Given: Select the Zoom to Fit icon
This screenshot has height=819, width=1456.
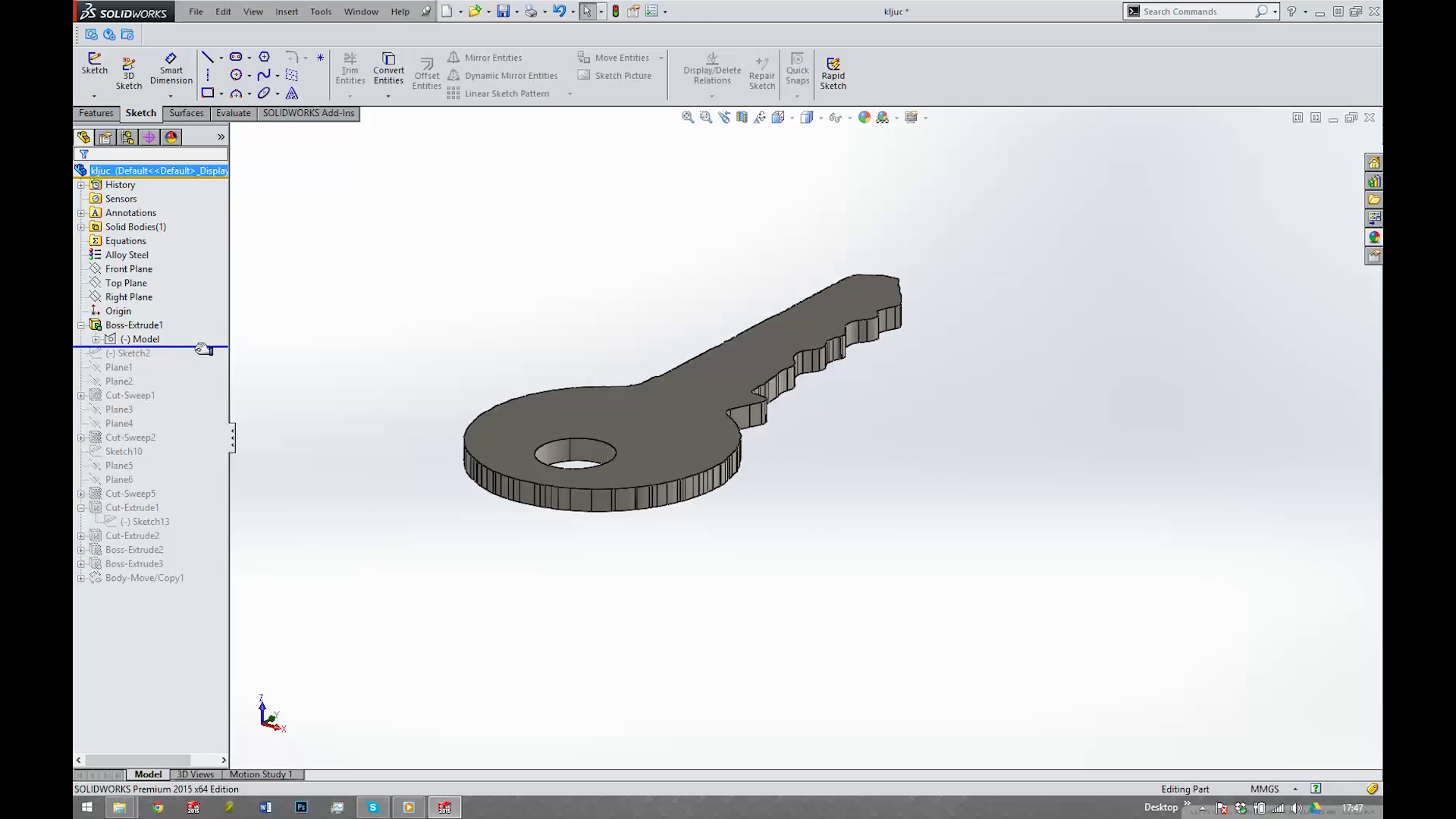Looking at the screenshot, I should click(x=687, y=117).
